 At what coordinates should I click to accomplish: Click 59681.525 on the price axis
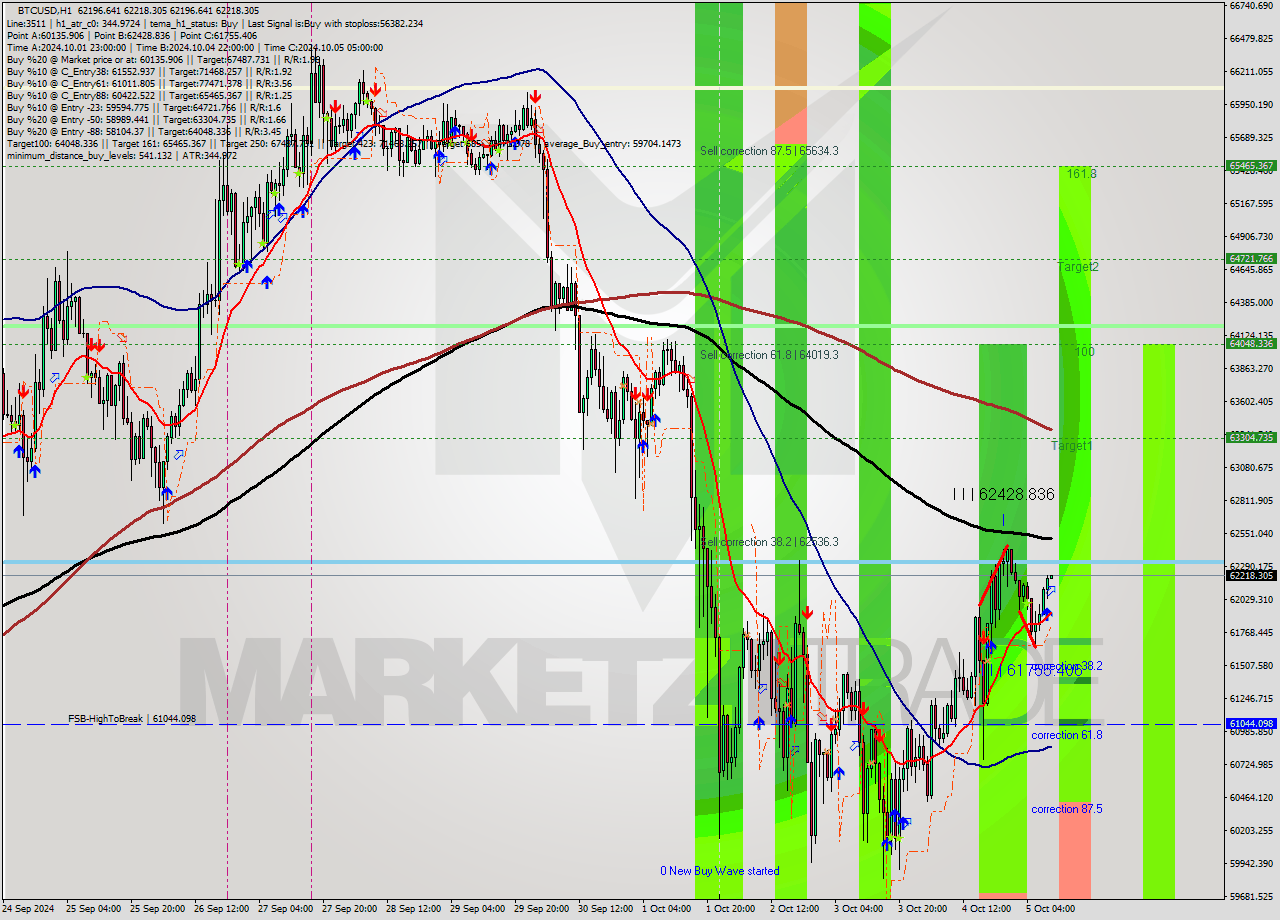tap(1250, 896)
